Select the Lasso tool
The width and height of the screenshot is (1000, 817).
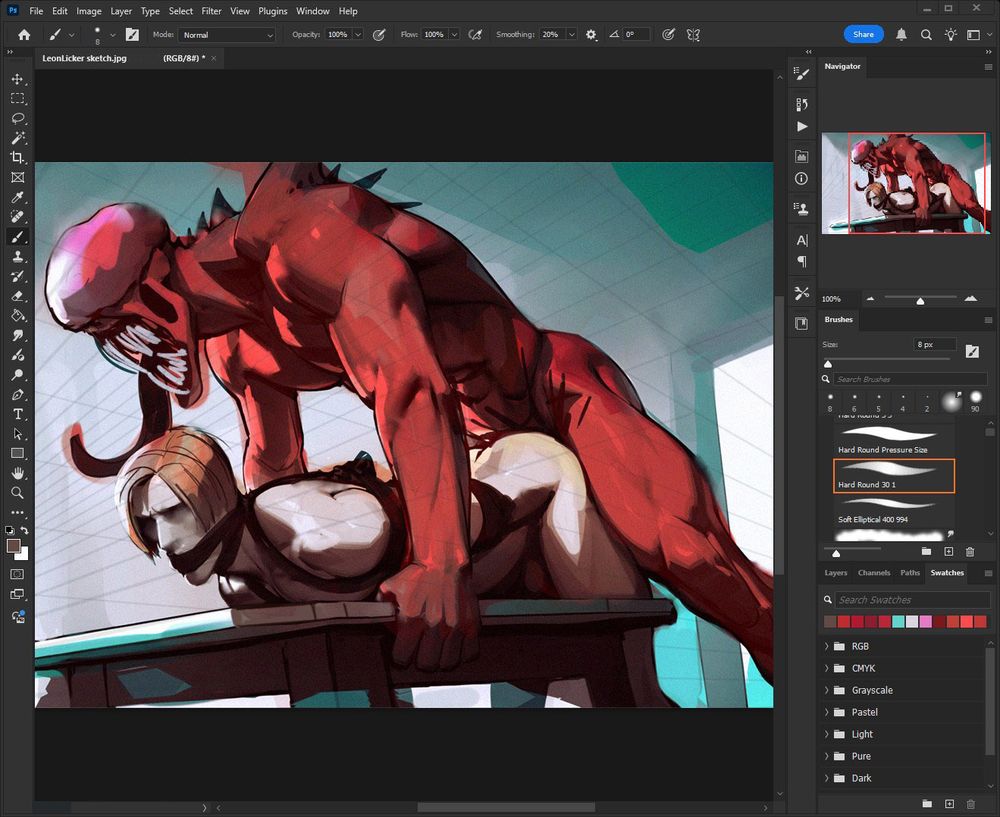tap(17, 119)
